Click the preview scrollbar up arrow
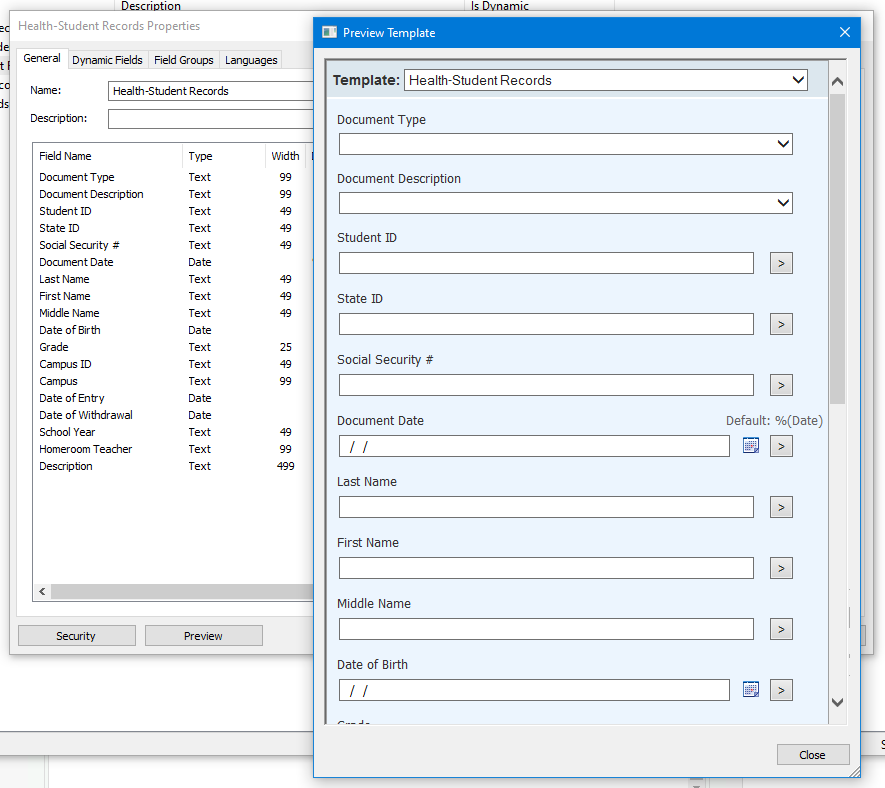The image size is (885, 788). pos(838,82)
